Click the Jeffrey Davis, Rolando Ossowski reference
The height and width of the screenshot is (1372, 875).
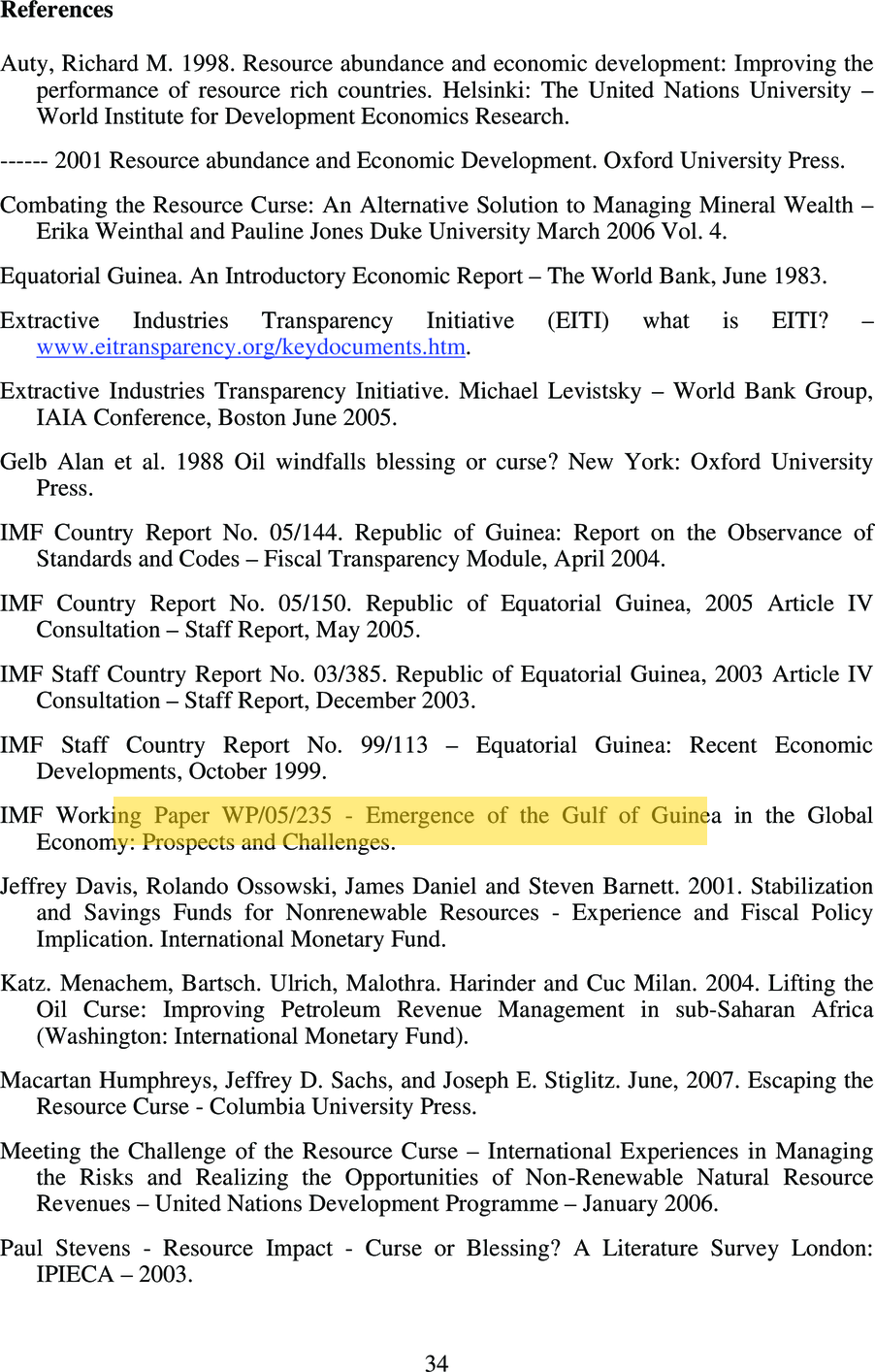437,912
